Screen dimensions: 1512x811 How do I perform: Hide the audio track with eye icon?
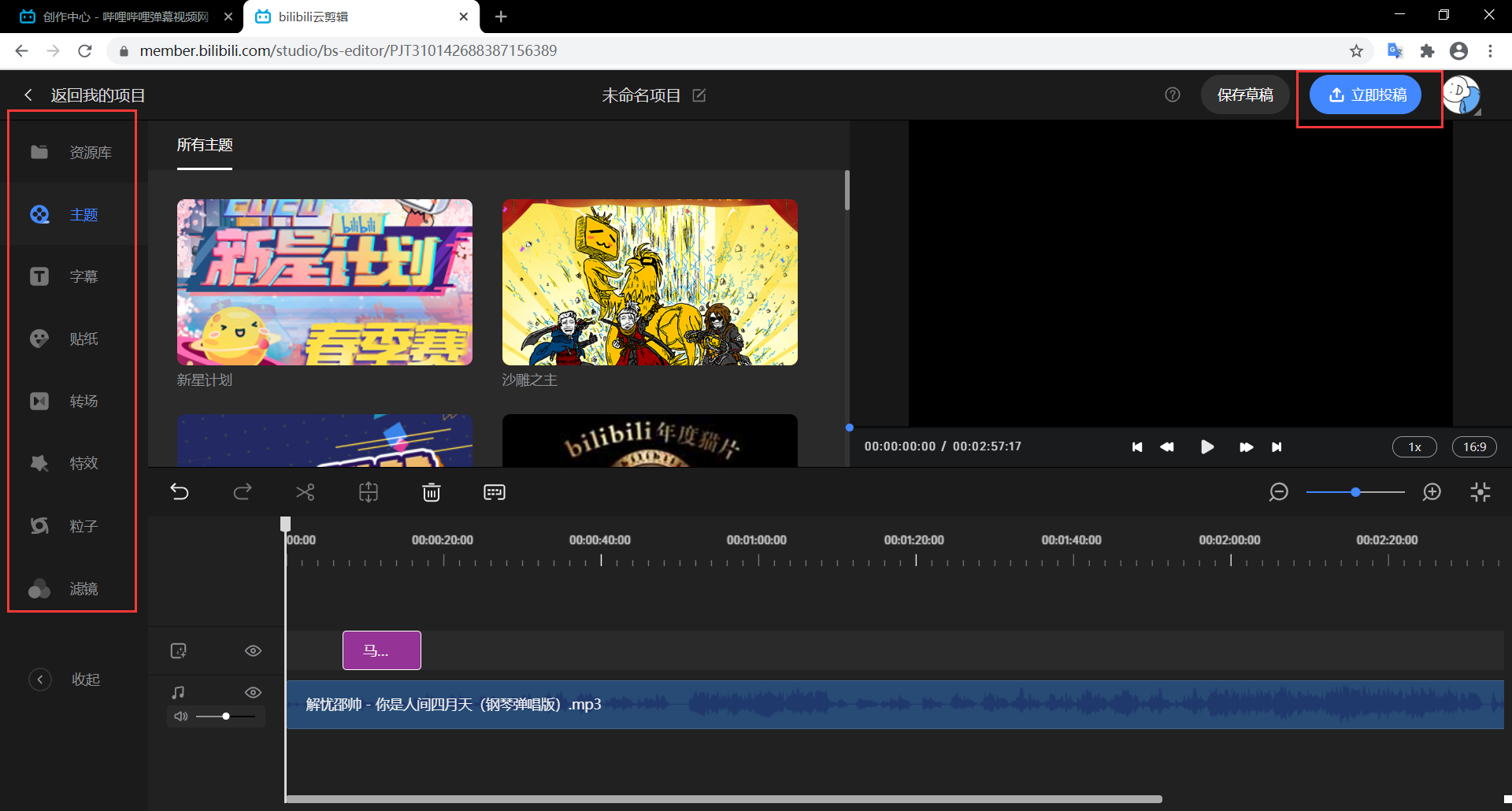pos(253,692)
